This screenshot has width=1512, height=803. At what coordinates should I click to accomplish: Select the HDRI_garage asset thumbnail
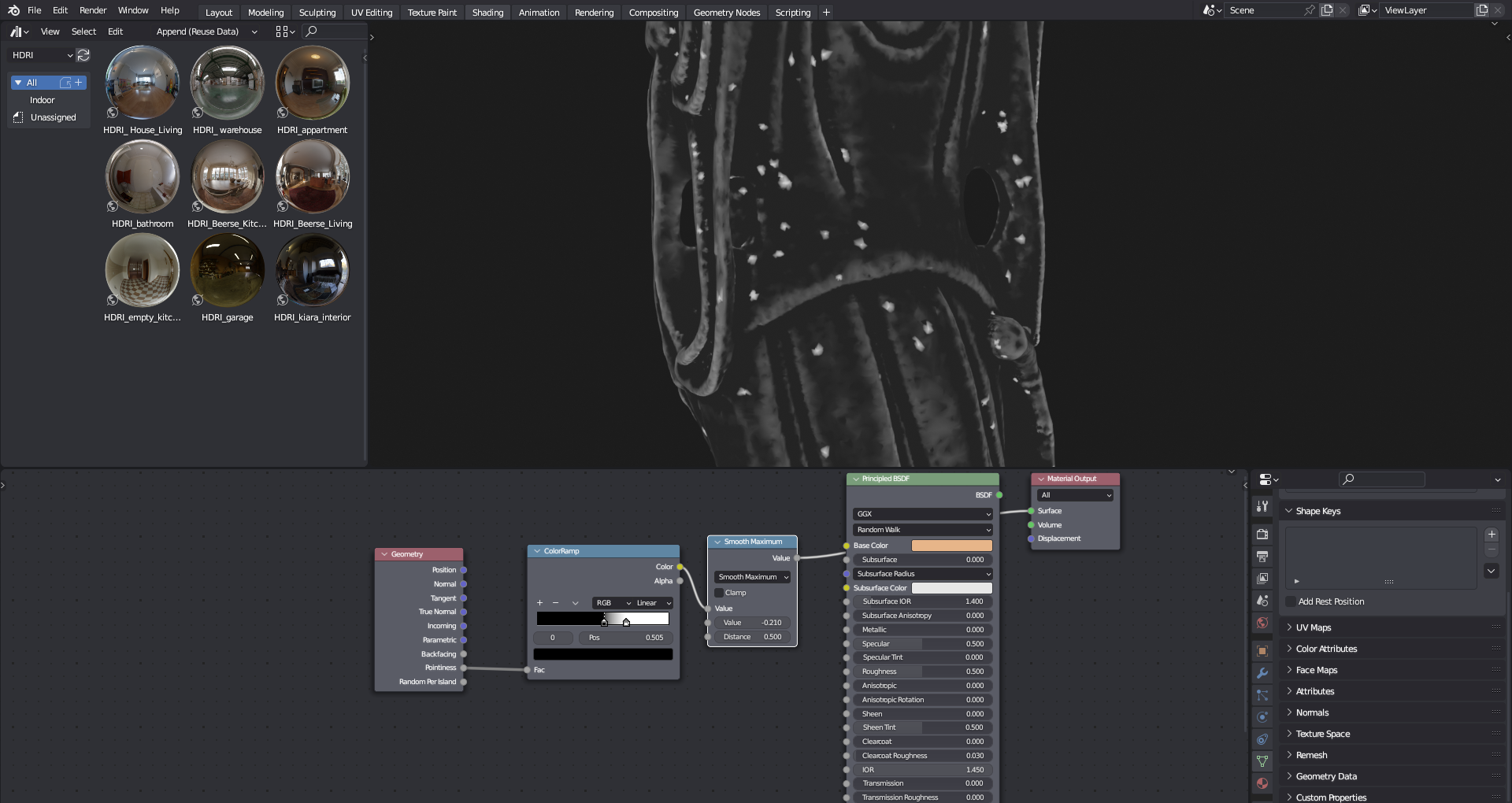pyautogui.click(x=228, y=270)
